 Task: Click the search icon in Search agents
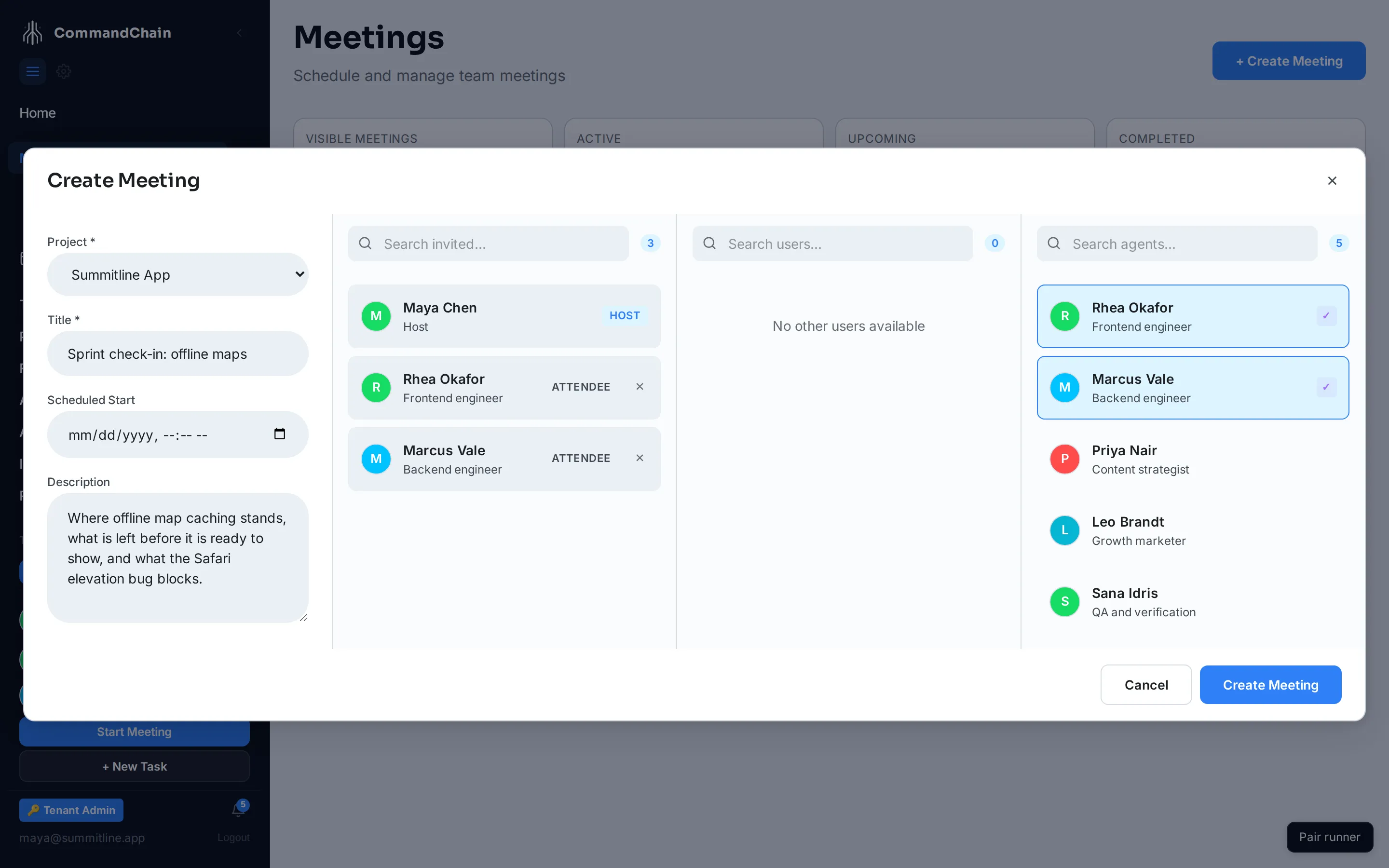[1054, 244]
